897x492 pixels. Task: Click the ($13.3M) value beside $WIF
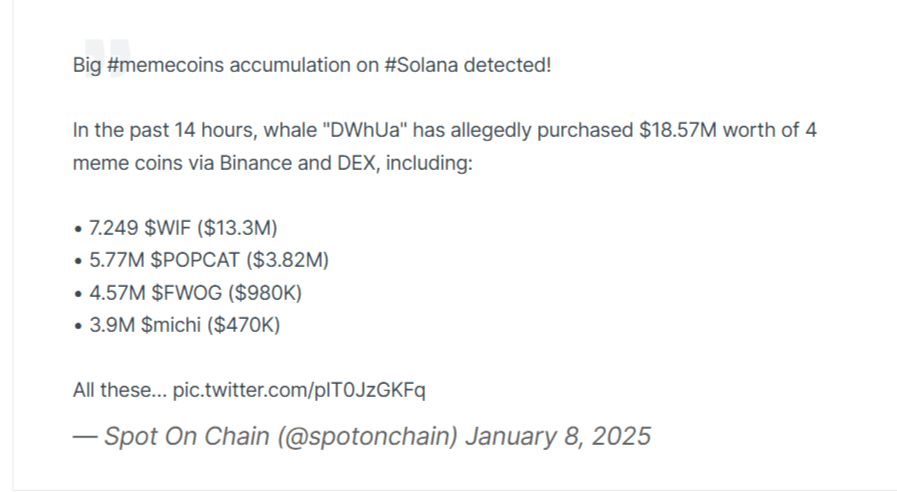(x=237, y=228)
